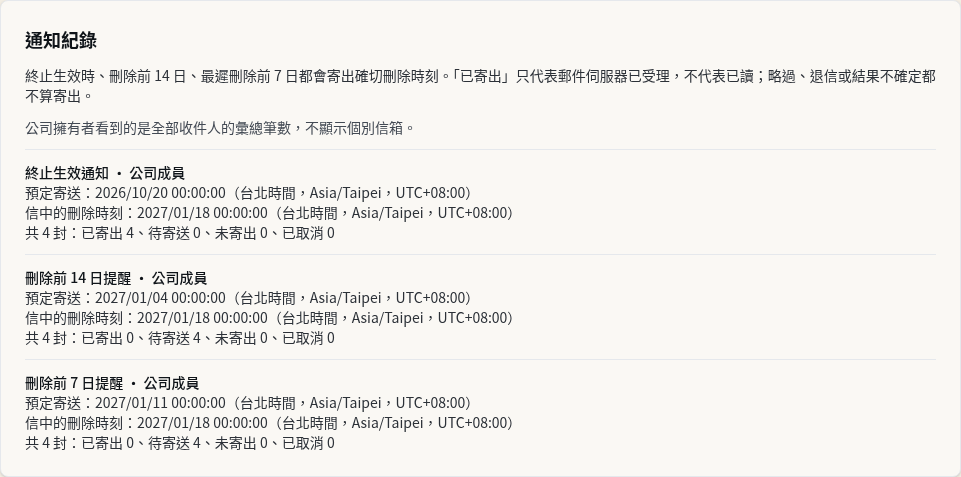Click the 2026/10/20 scheduled send time line
Image resolution: width=961 pixels, height=477 pixels.
[248, 193]
